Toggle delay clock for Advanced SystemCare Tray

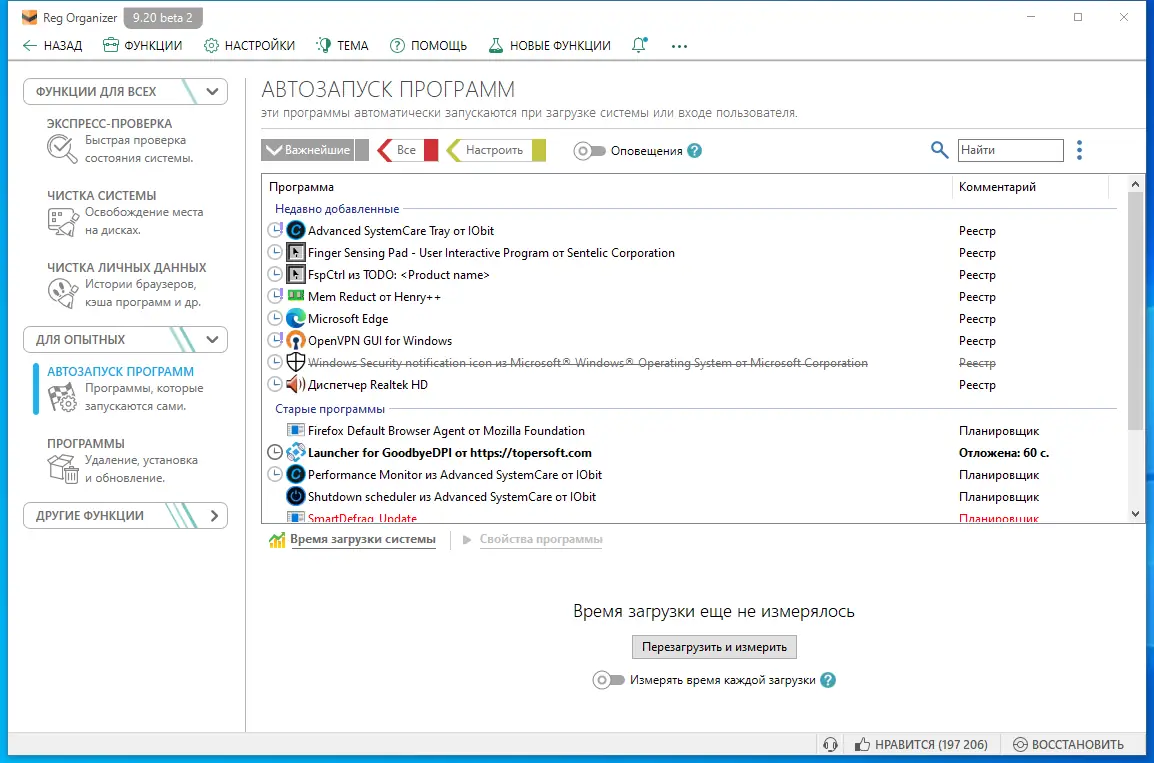coord(275,230)
